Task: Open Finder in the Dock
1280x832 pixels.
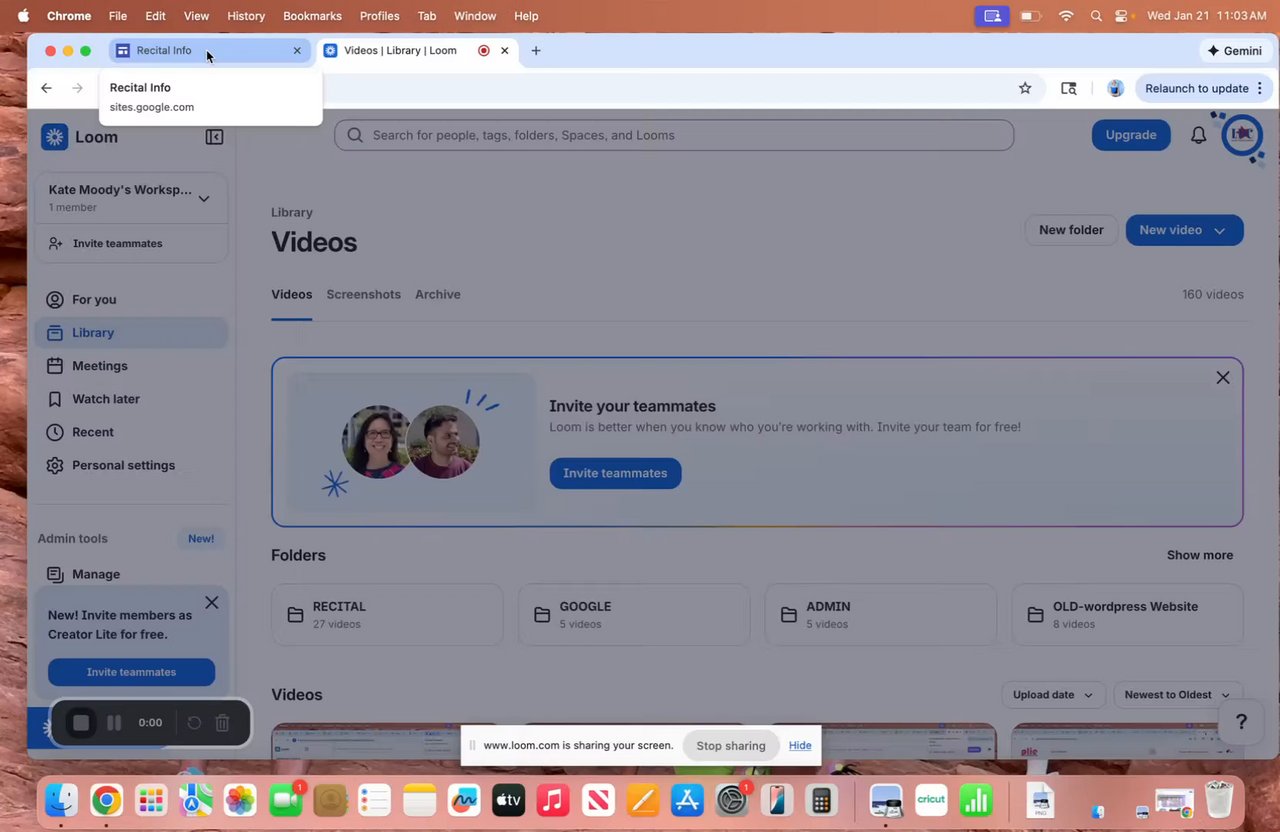Action: (61, 800)
